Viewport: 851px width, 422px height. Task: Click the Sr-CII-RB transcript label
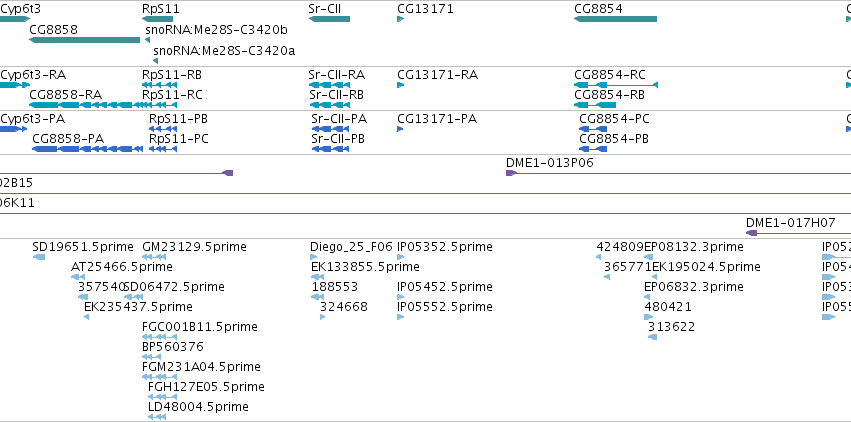tap(336, 95)
